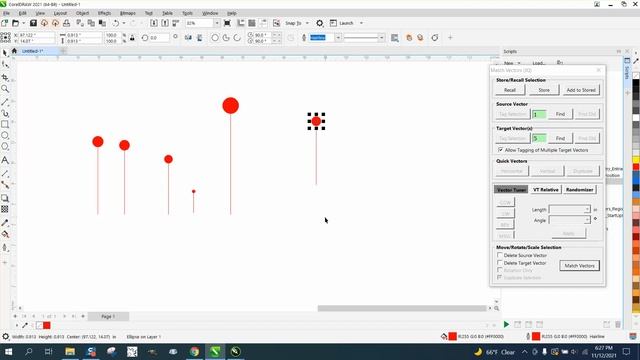This screenshot has height=360, width=640.
Task: Click the Source Vector number field
Action: 539,114
